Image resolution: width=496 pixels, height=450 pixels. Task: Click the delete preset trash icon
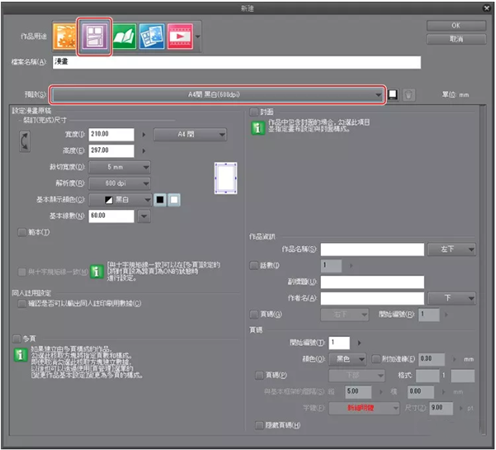pos(409,95)
